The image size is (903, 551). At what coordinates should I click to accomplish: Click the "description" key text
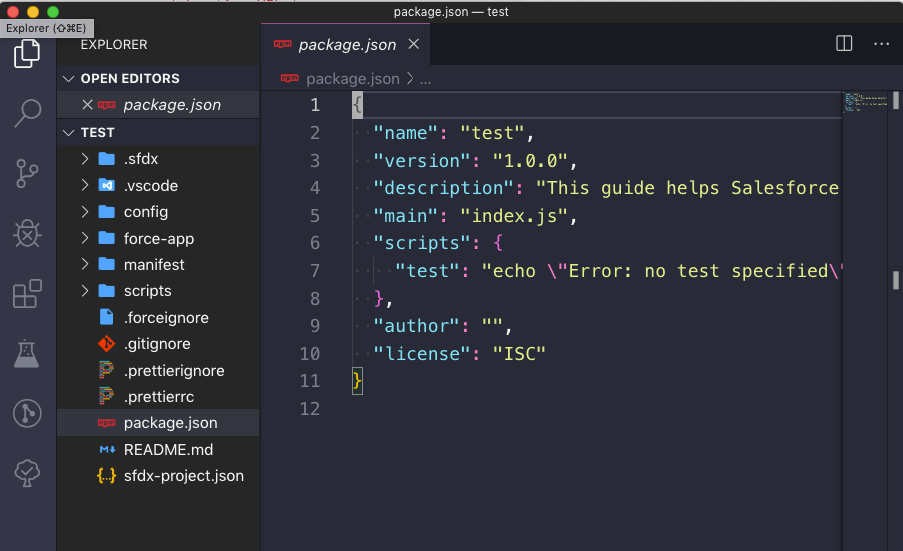(x=443, y=188)
